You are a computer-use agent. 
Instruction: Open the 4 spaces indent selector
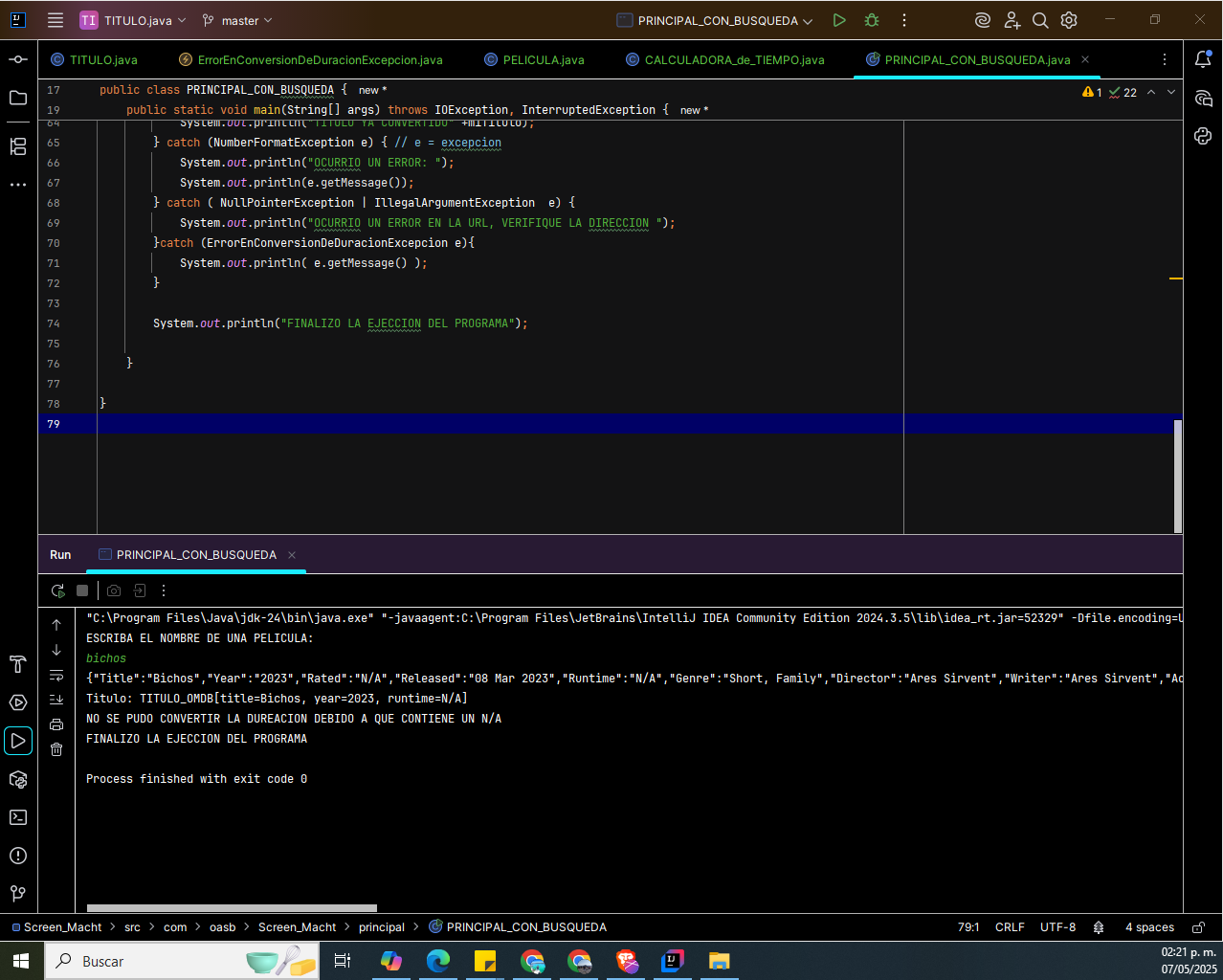pyautogui.click(x=1149, y=927)
